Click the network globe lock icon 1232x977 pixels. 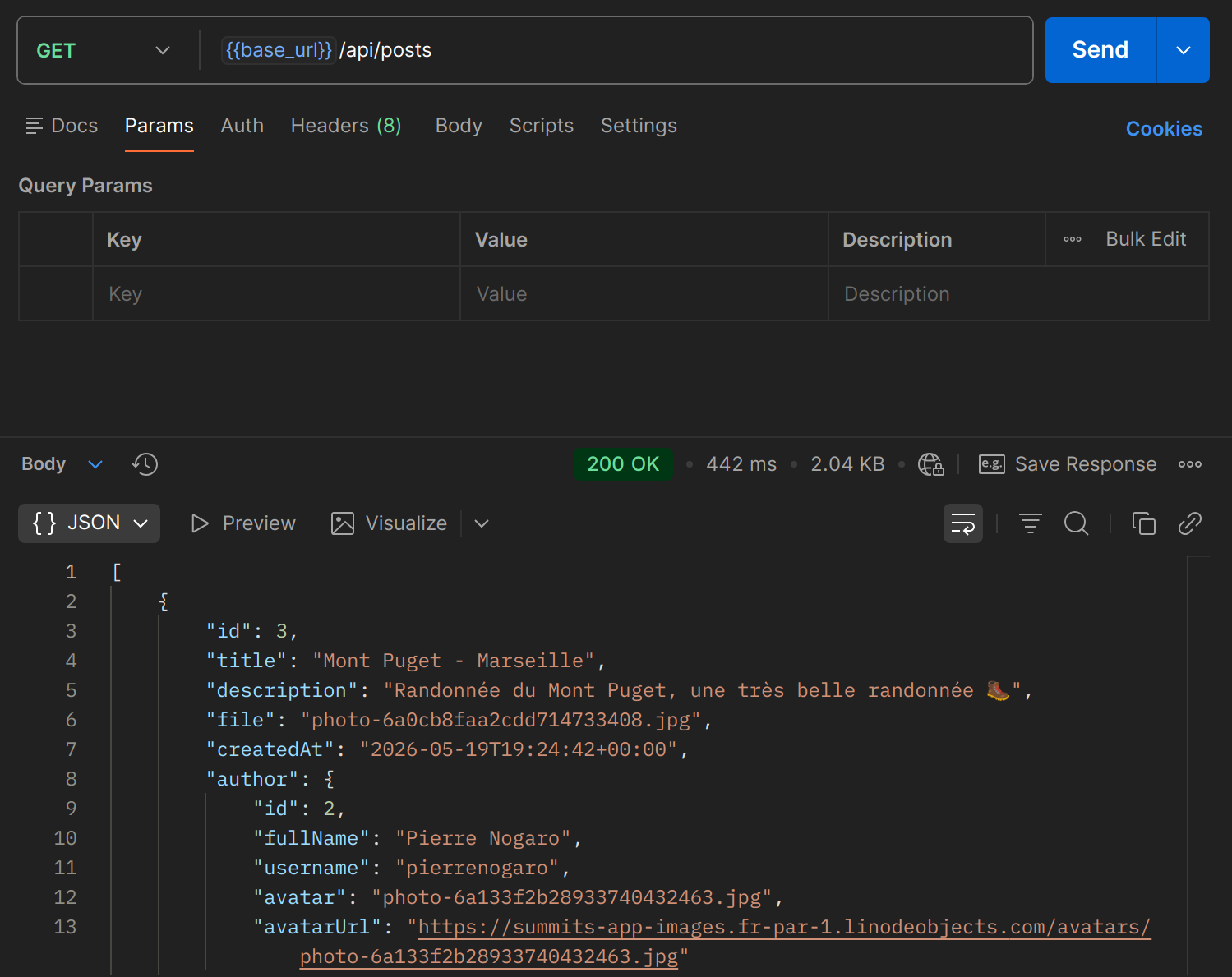(x=930, y=464)
